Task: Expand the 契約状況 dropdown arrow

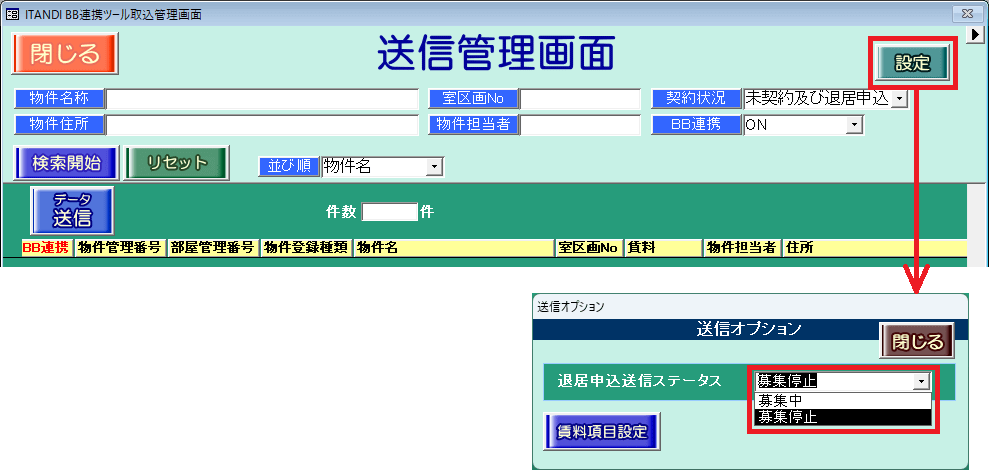Action: (x=898, y=99)
